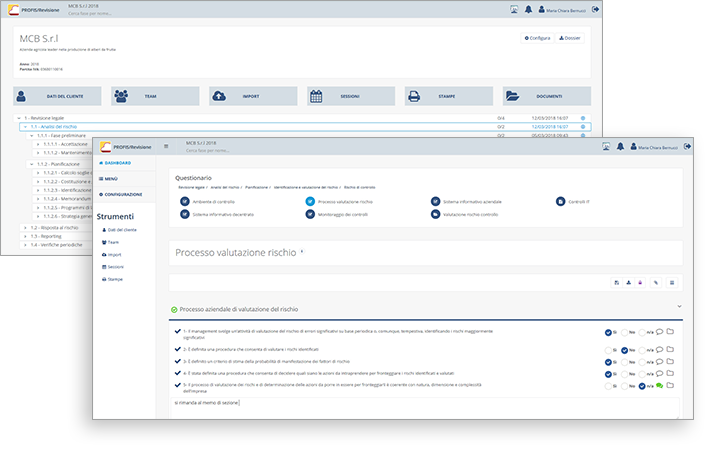Select 'n/a' for question 1
This screenshot has width=725, height=450.
(x=642, y=332)
